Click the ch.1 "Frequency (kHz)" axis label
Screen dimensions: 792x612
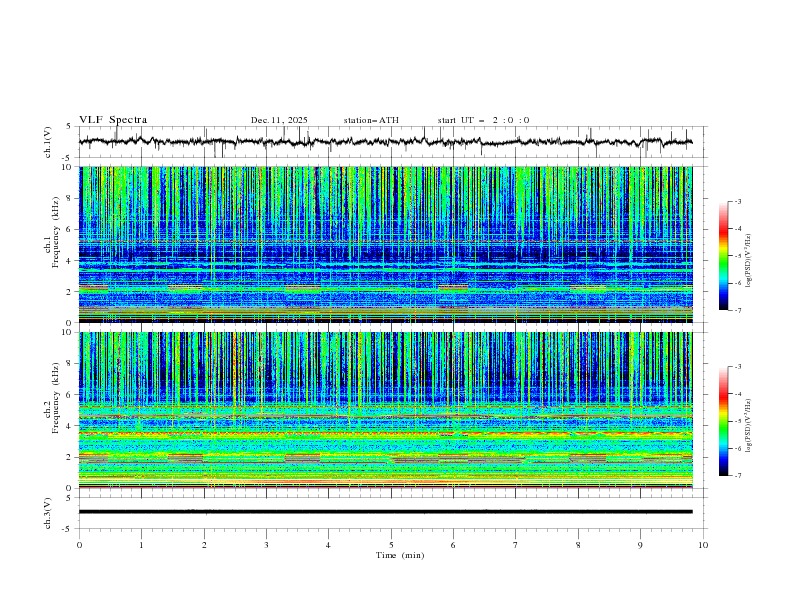[x=56, y=230]
